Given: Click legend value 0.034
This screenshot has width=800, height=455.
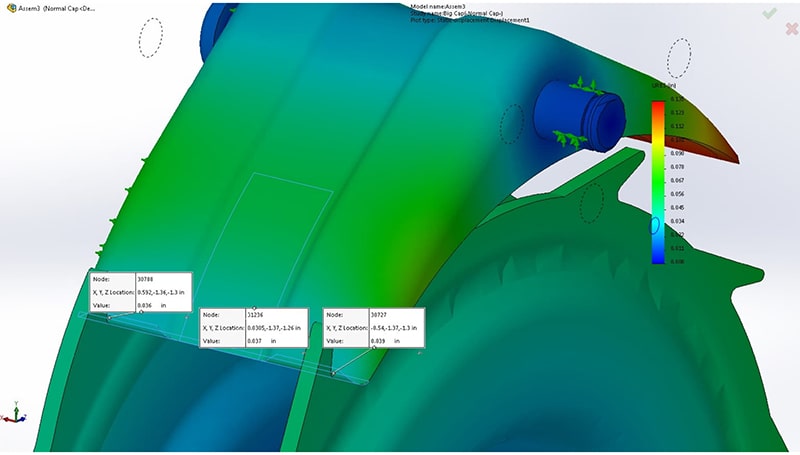Looking at the screenshot, I should (x=677, y=221).
